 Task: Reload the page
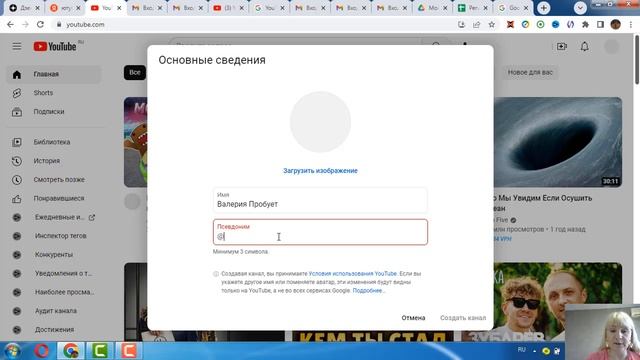(x=40, y=24)
